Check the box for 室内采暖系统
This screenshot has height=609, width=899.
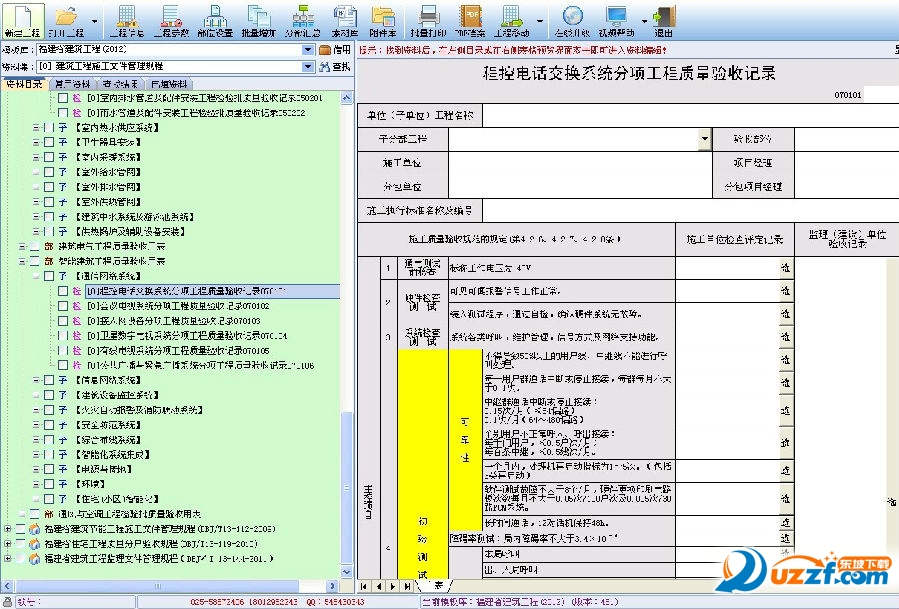[49, 157]
